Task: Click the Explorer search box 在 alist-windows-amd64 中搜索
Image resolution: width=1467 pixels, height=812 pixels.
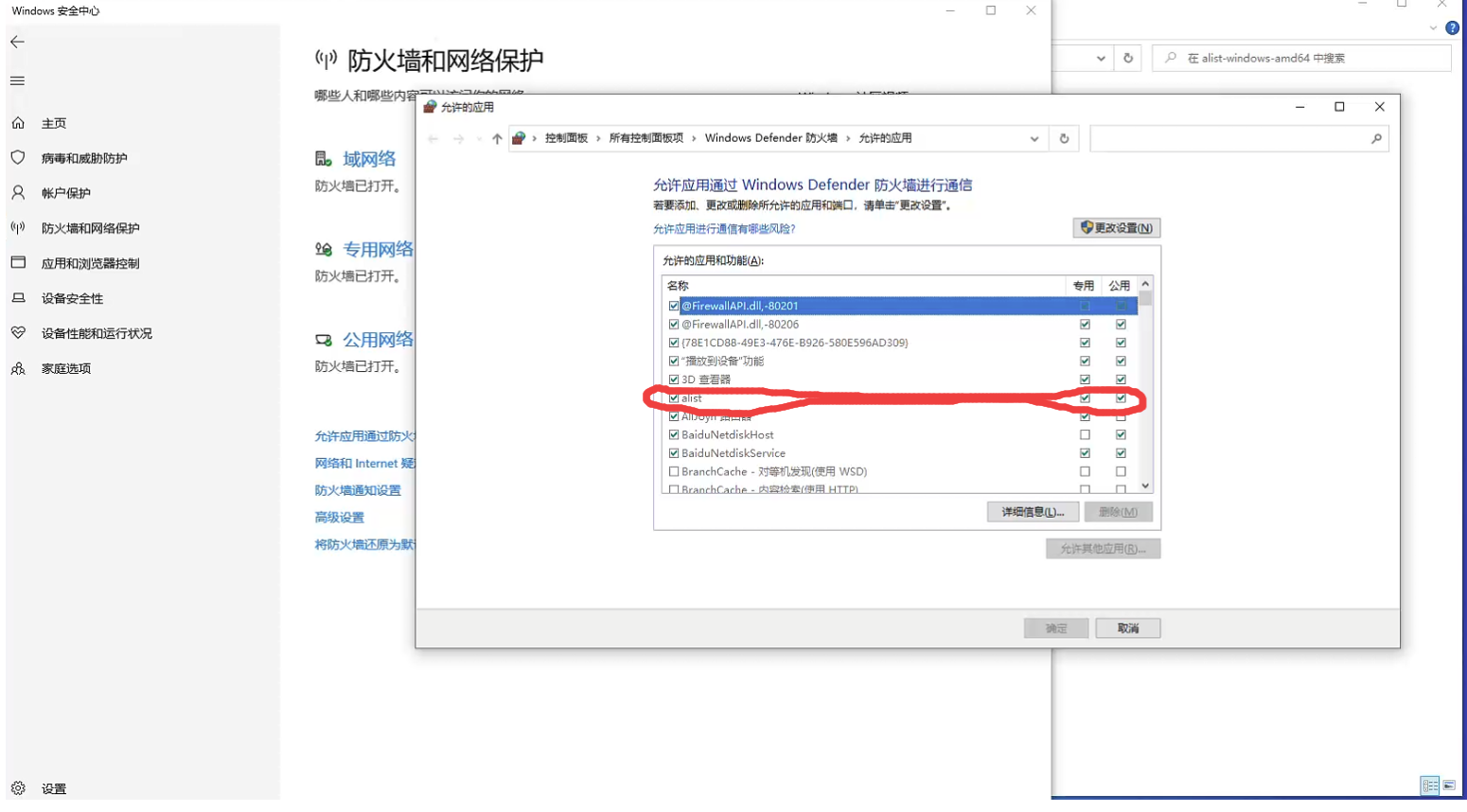Action: [1301, 58]
